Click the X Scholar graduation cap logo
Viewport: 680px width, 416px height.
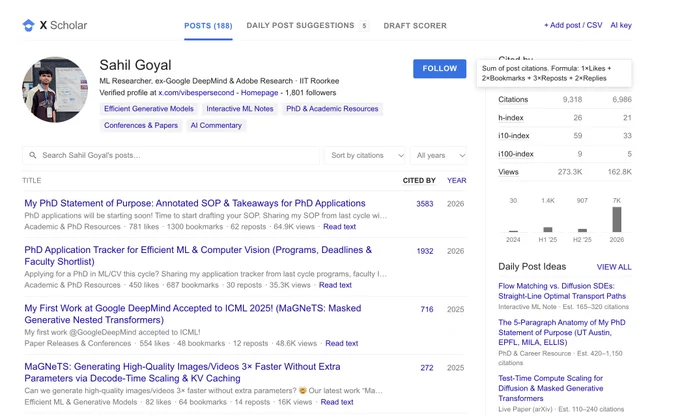(x=29, y=25)
